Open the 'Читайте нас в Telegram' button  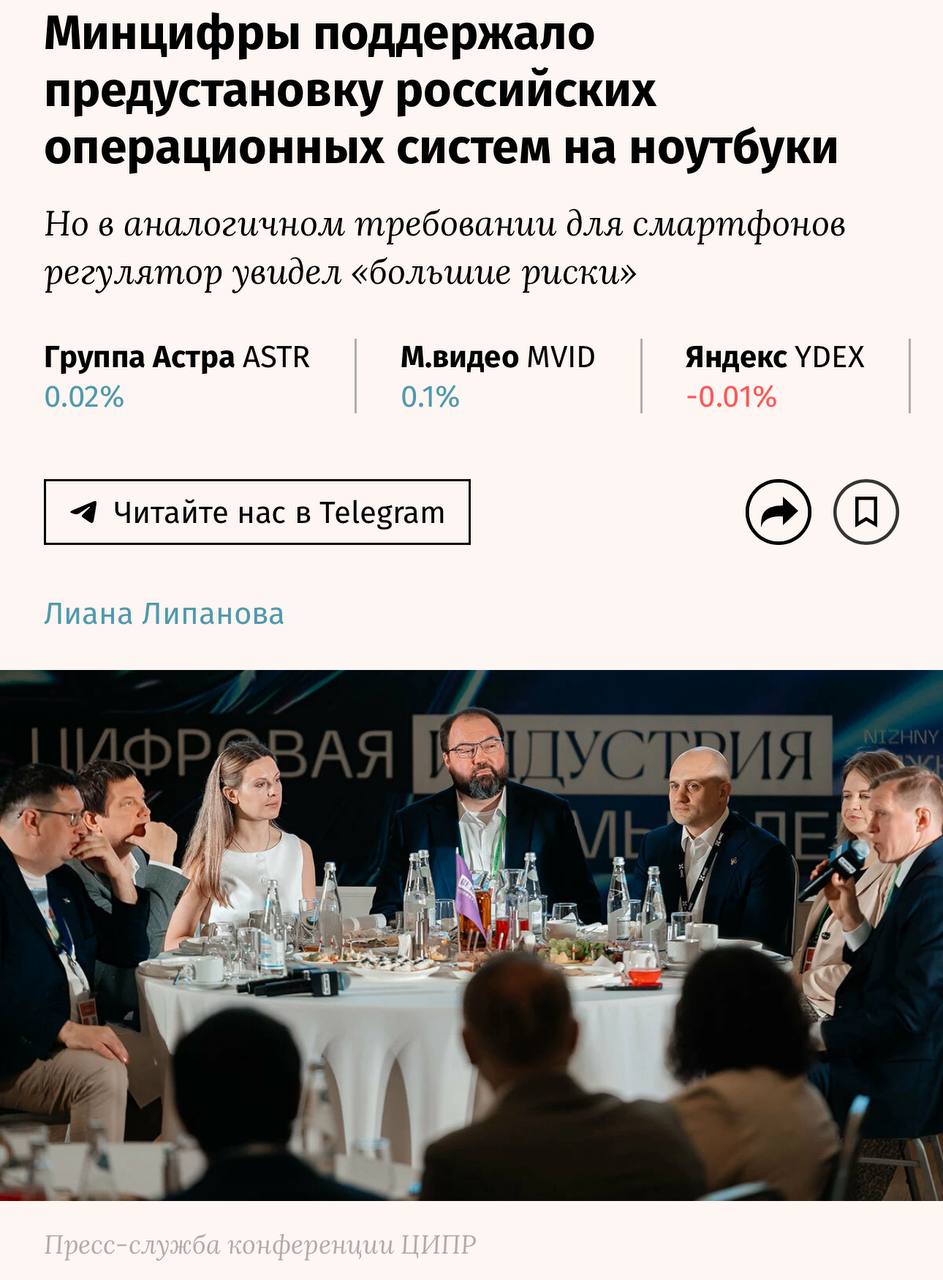(x=257, y=512)
